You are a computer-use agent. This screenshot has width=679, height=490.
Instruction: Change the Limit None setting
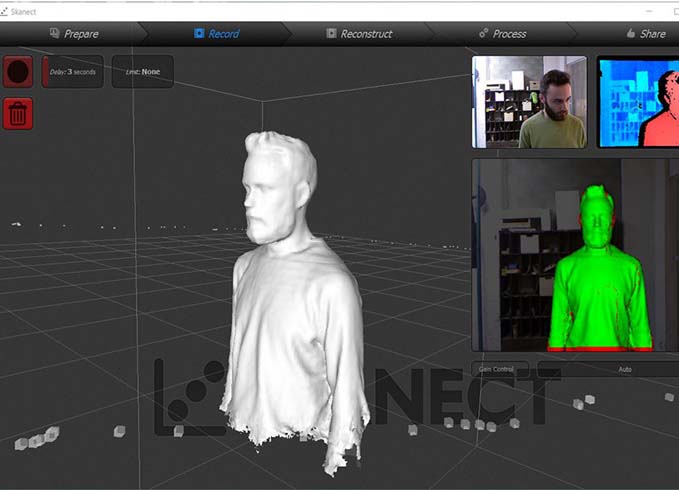pos(143,72)
